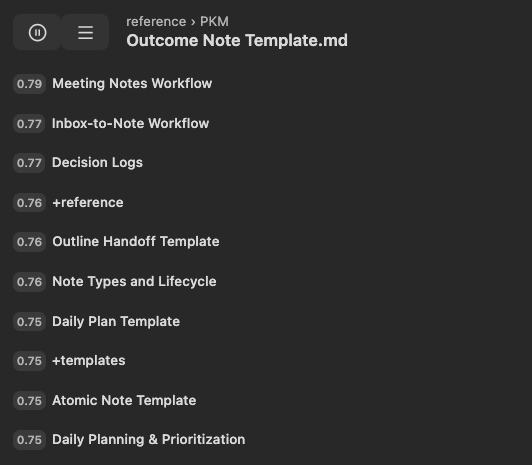
Task: Open the Meeting Notes Workflow result
Action: [x=132, y=83]
